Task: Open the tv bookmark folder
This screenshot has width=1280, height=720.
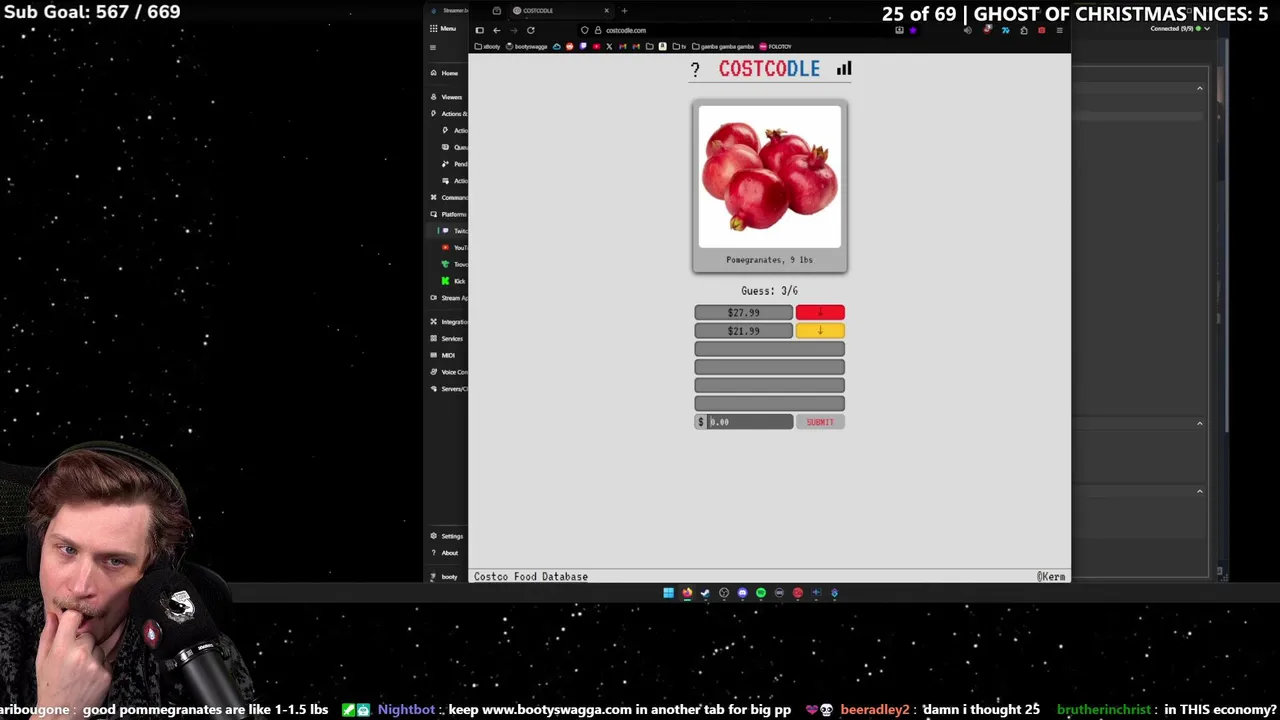Action: (x=679, y=46)
